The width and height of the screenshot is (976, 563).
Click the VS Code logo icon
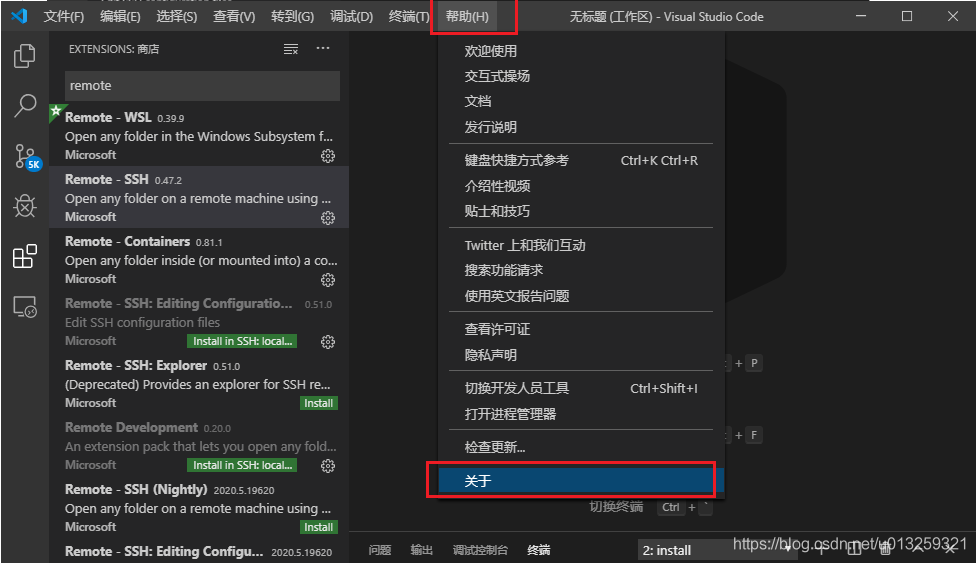tap(19, 16)
